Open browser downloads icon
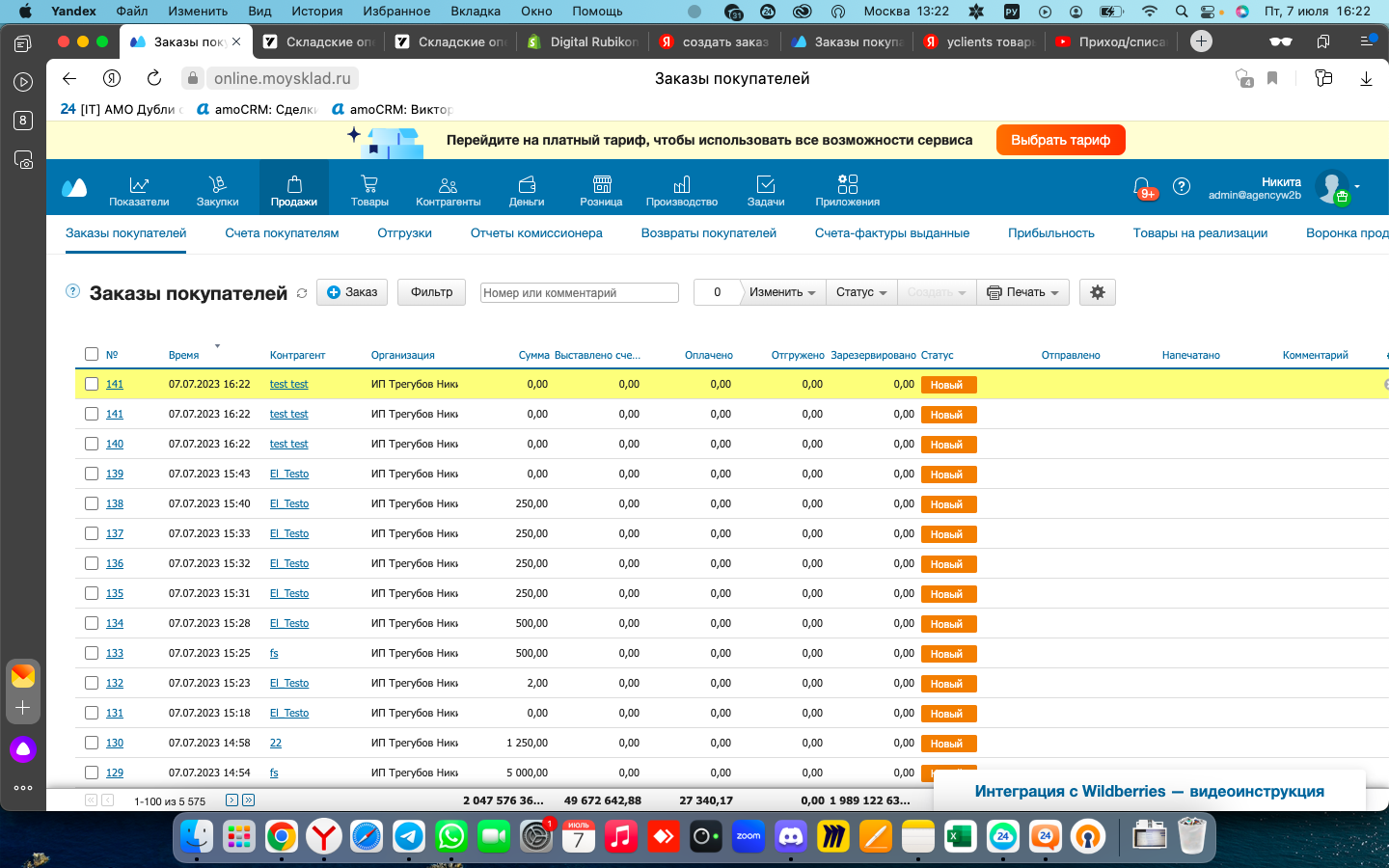 tap(1366, 78)
